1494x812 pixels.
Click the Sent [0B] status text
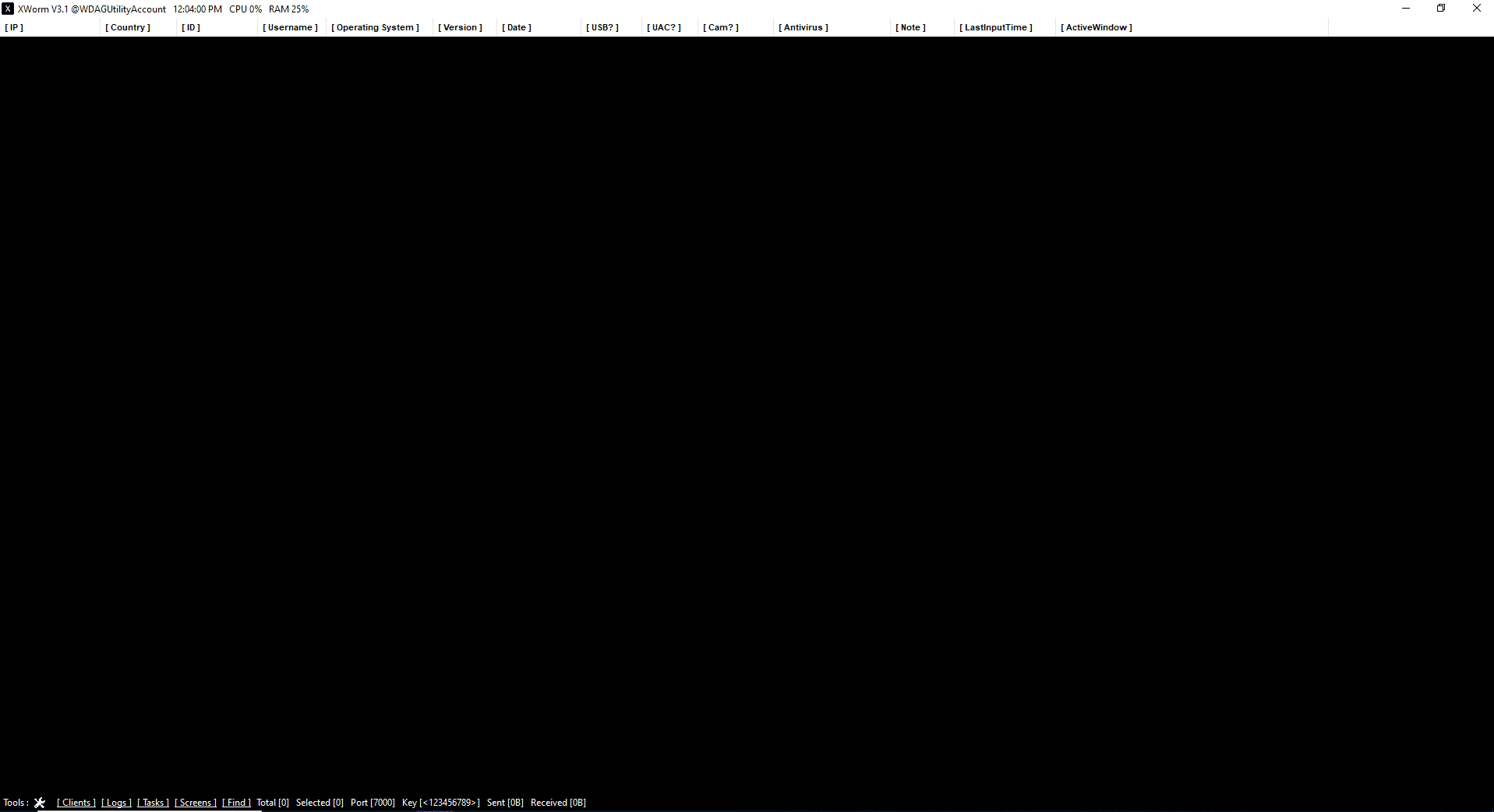tap(505, 803)
